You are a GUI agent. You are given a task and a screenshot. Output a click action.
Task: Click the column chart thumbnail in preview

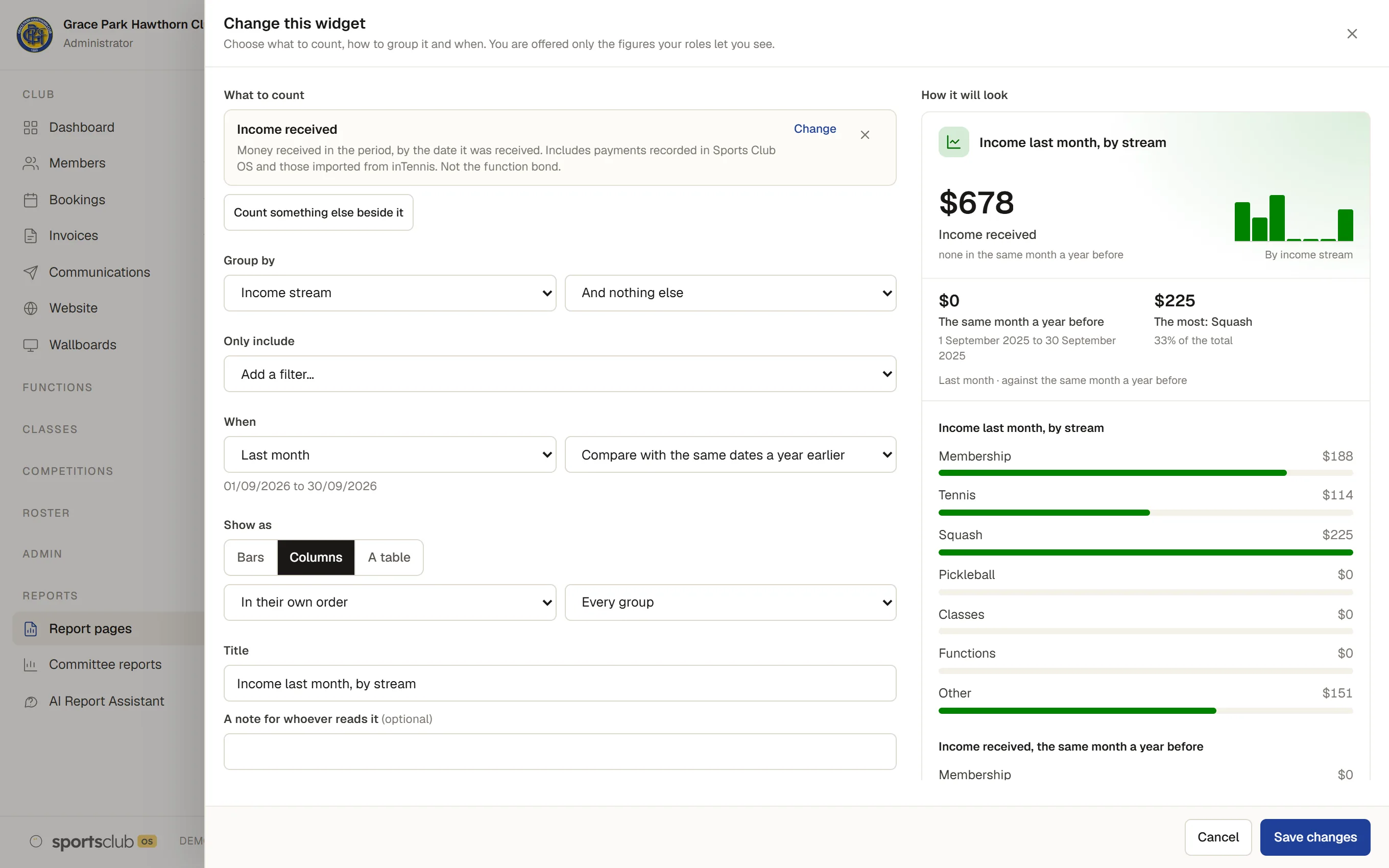pyautogui.click(x=1293, y=218)
